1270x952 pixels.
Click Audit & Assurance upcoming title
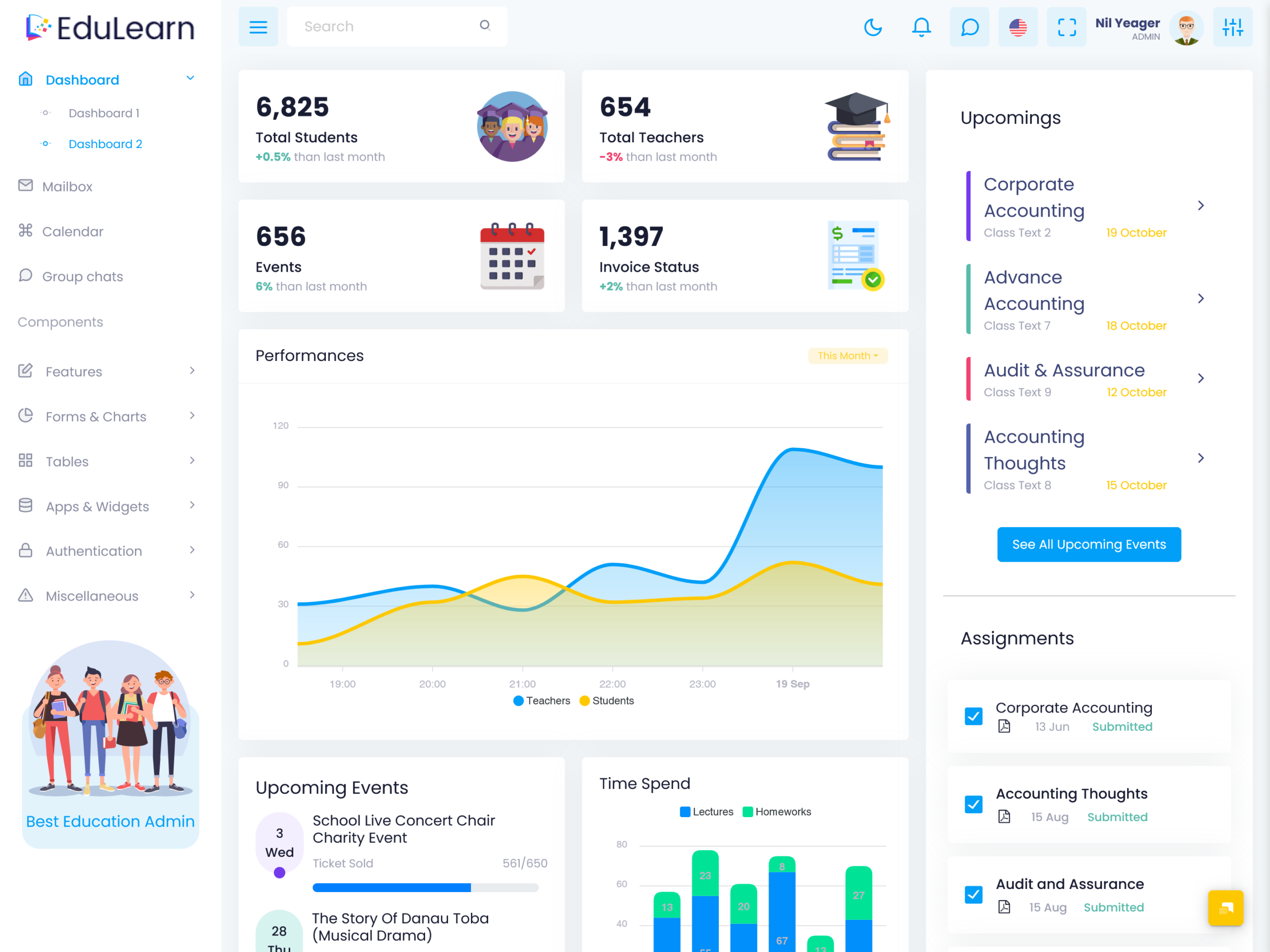1065,370
